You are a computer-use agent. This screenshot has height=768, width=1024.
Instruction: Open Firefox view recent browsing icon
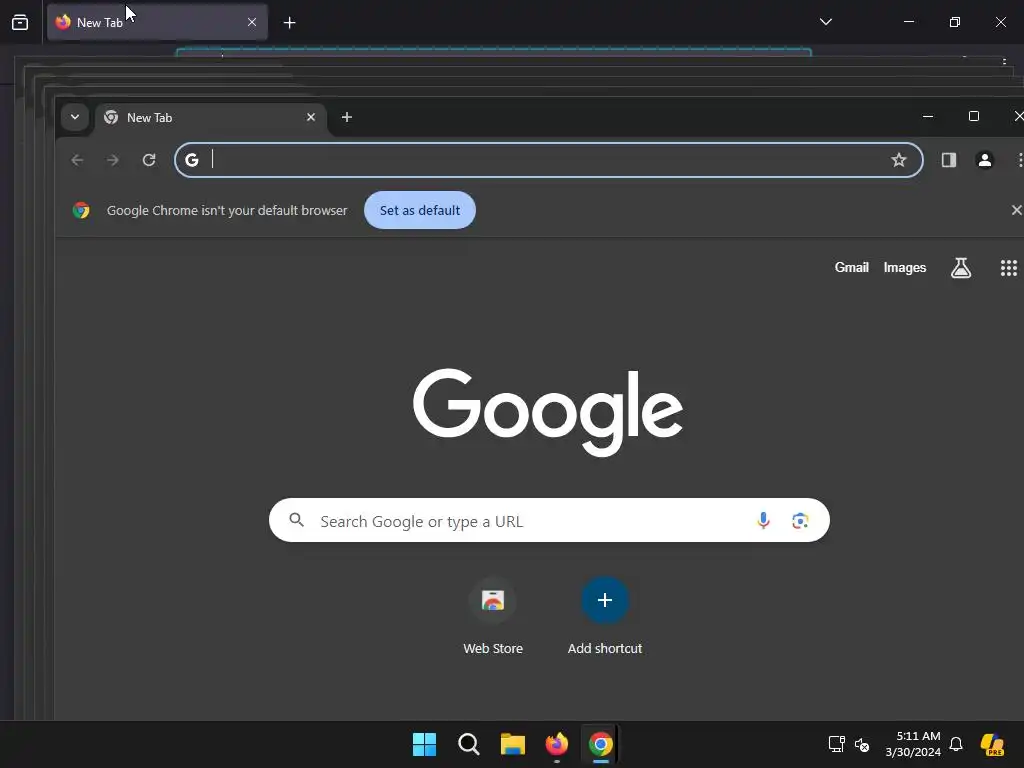pos(20,22)
